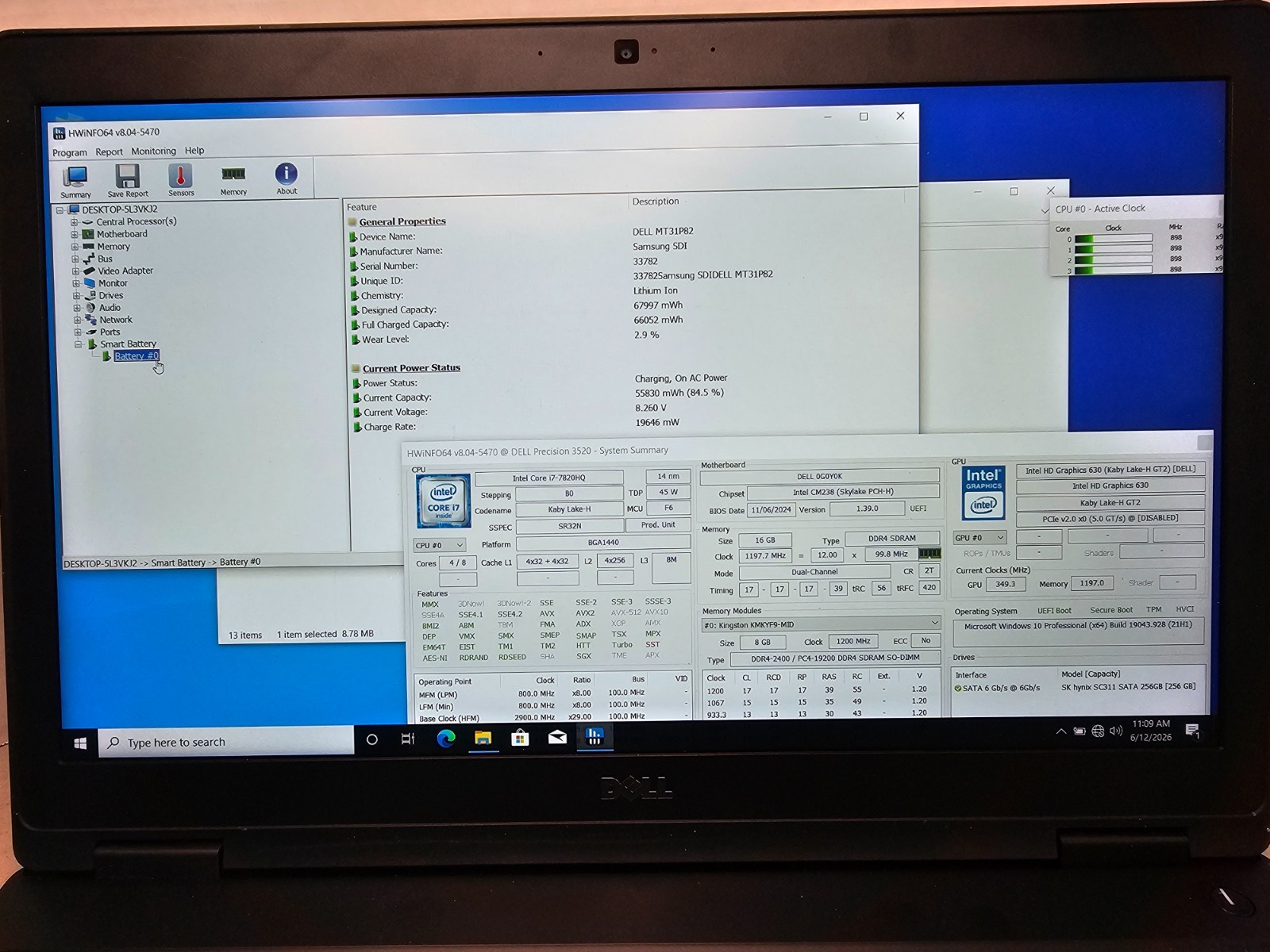Select the Battery #0 tree item

137,356
